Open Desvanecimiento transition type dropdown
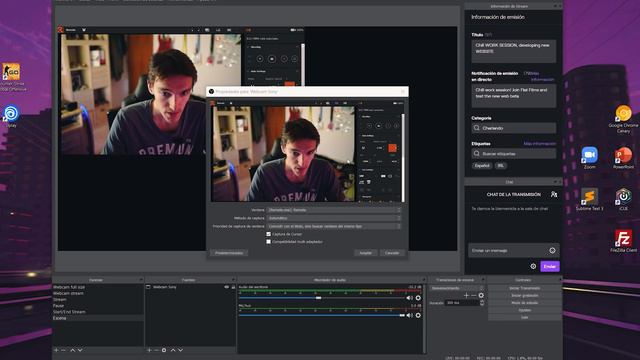This screenshot has width=640, height=360. (457, 288)
